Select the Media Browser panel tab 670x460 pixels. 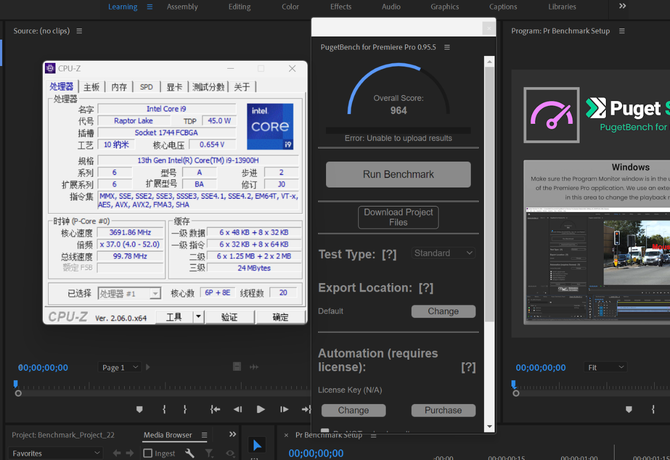tap(168, 435)
